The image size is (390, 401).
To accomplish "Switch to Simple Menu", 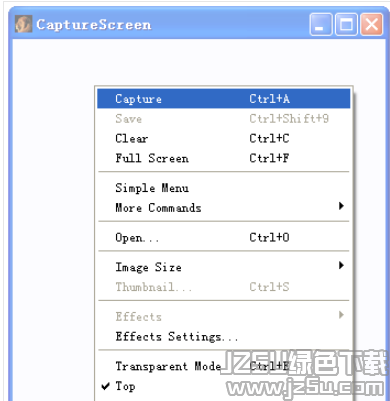I will point(224,188).
